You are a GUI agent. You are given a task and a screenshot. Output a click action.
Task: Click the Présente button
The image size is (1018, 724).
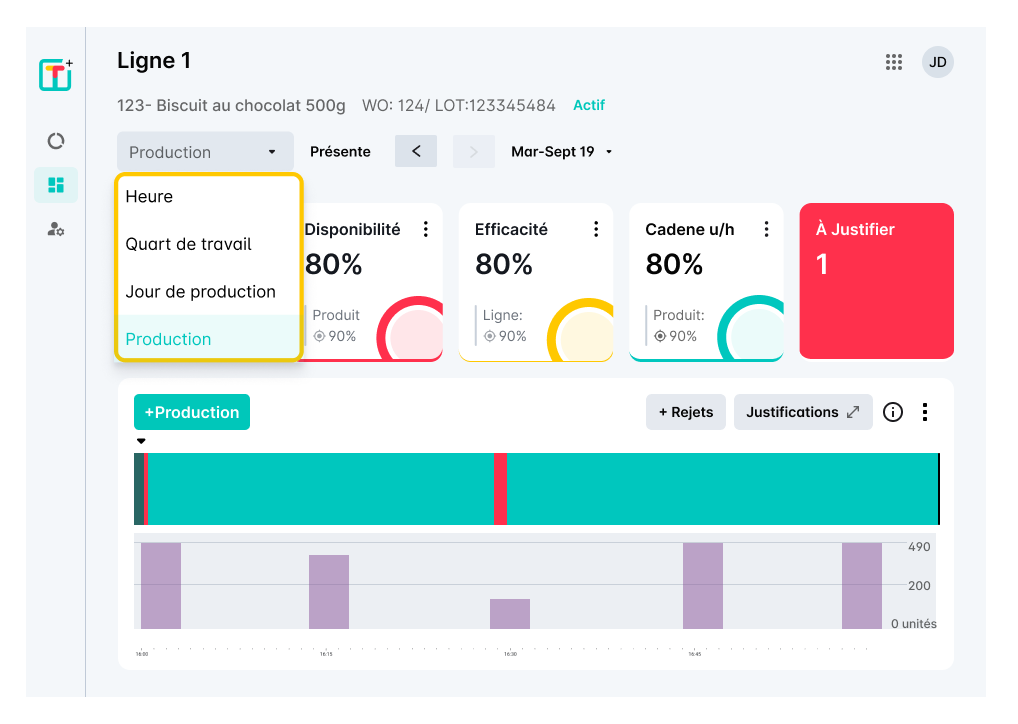click(340, 152)
